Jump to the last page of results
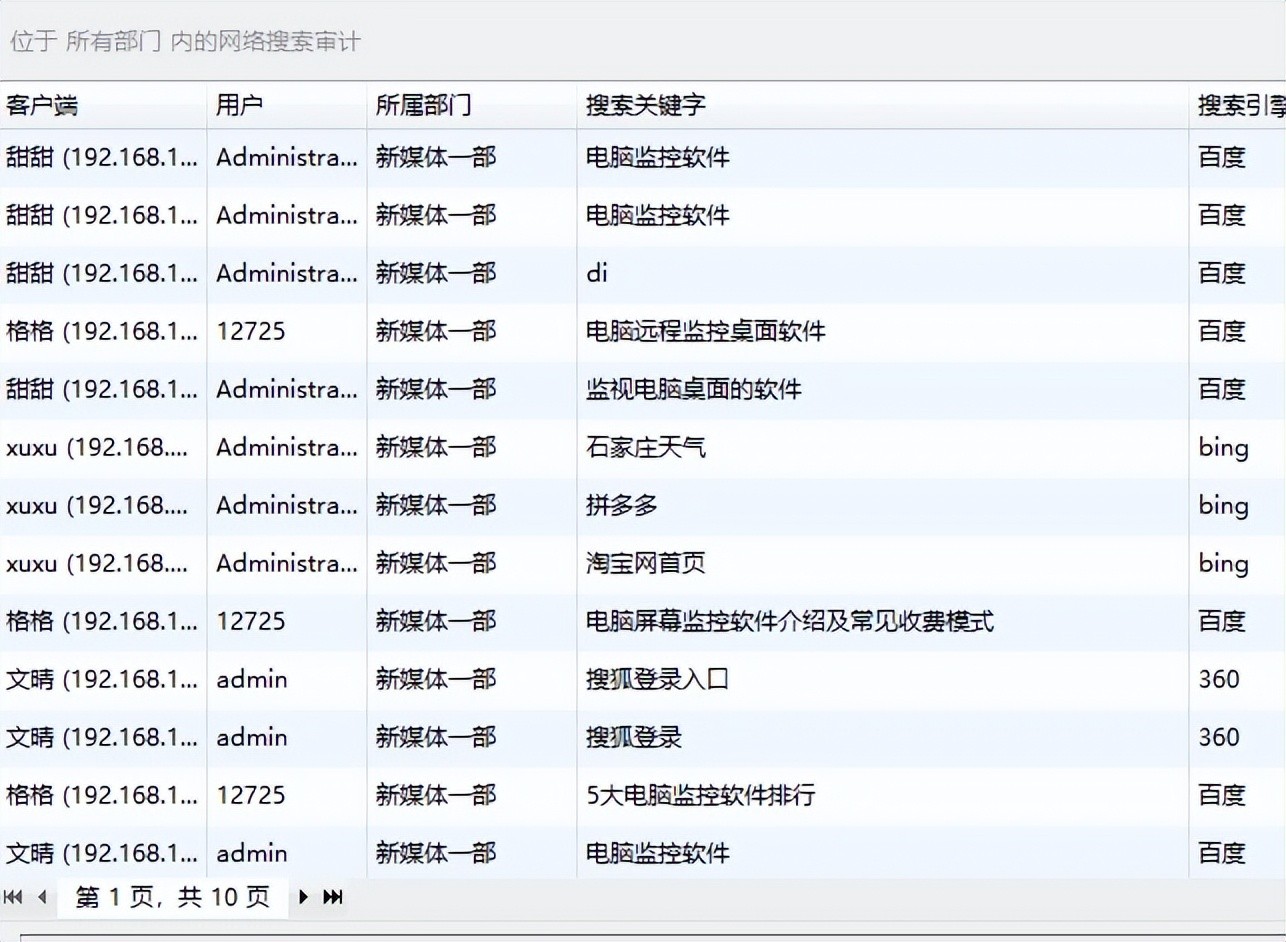The width and height of the screenshot is (1286, 942). [333, 897]
